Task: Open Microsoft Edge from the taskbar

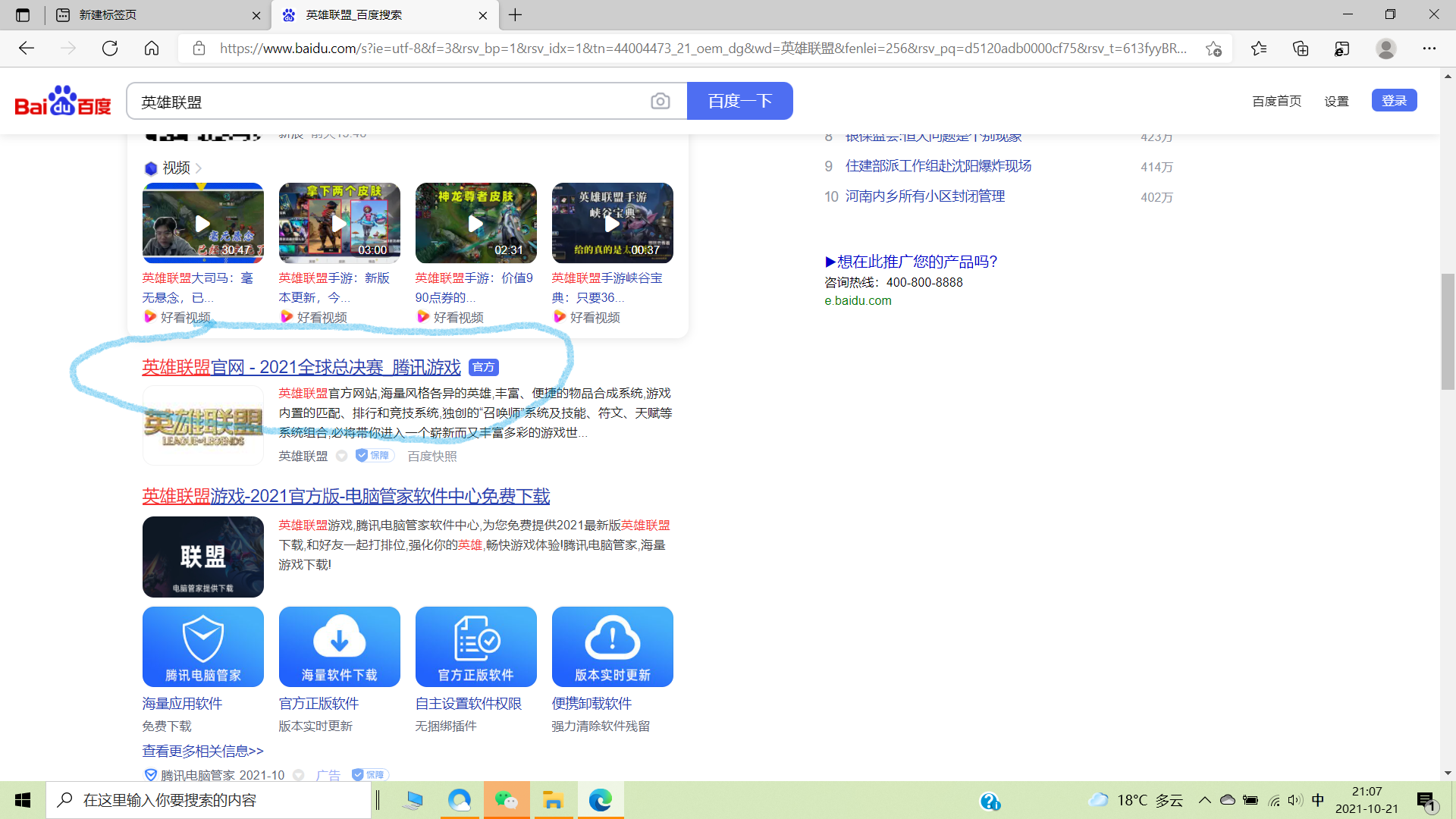Action: [x=601, y=800]
